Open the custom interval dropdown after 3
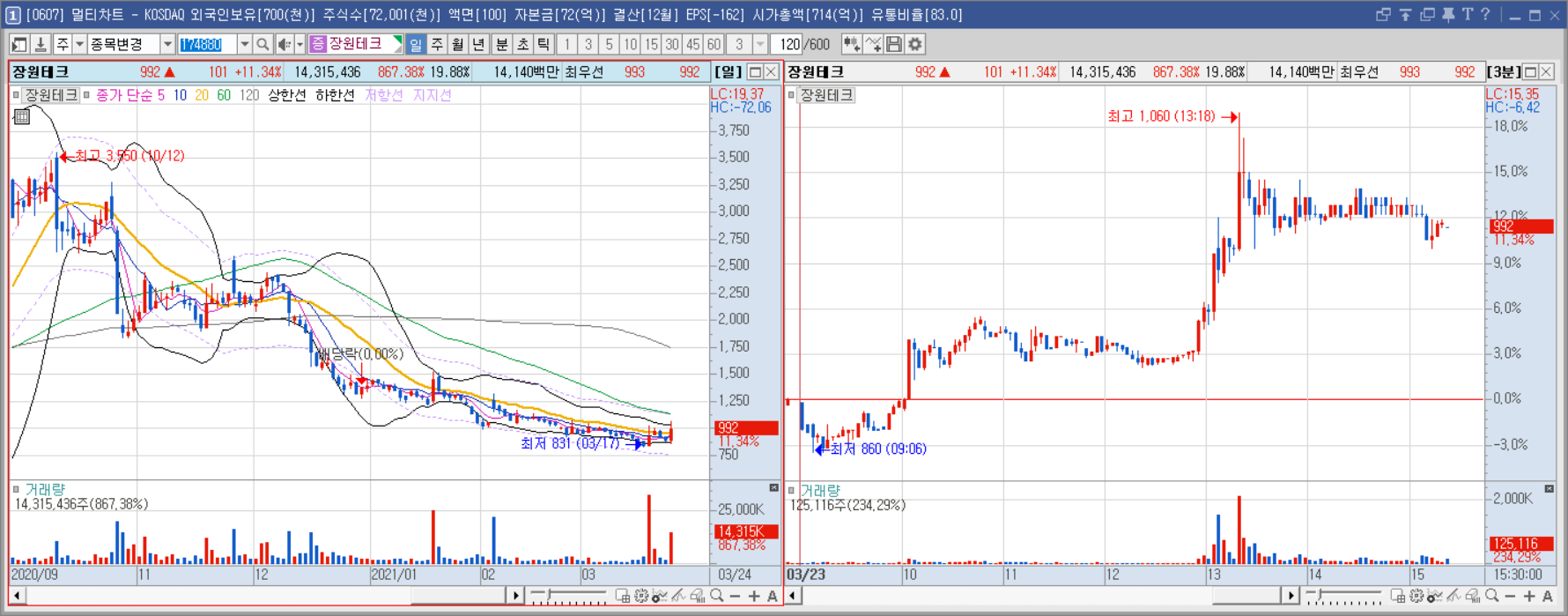 [x=760, y=44]
